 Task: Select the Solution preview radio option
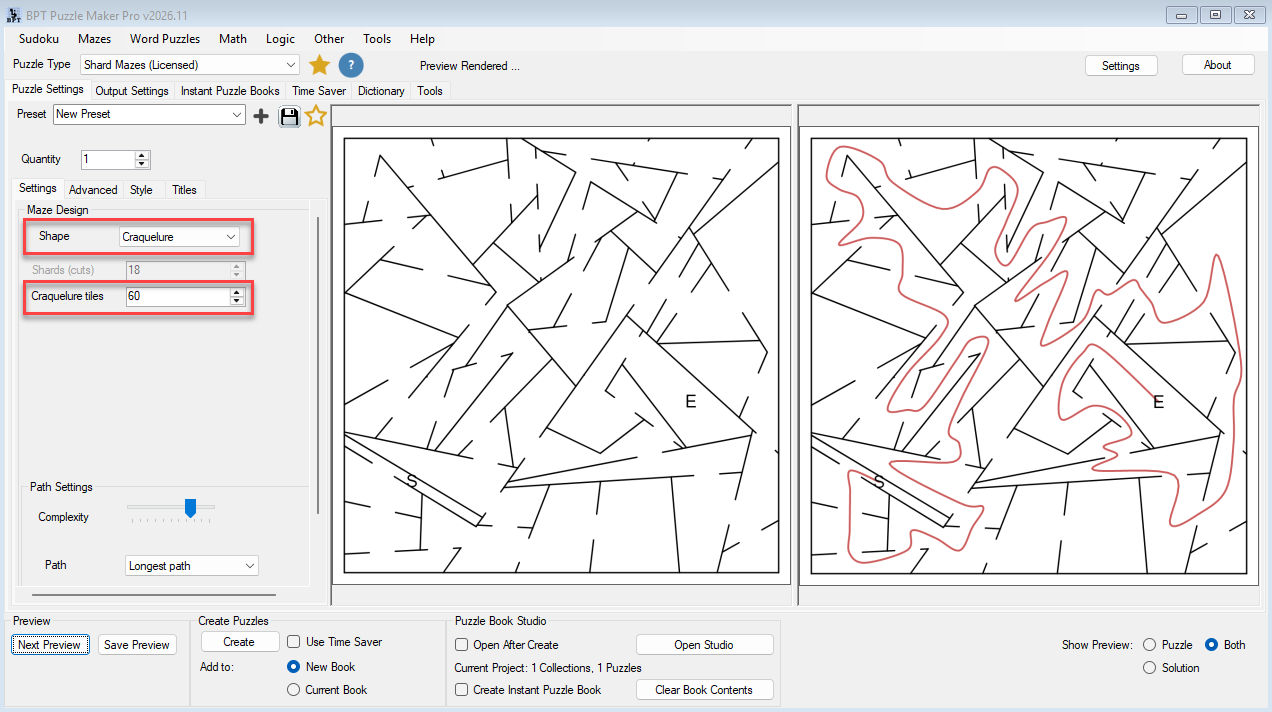tap(1149, 668)
